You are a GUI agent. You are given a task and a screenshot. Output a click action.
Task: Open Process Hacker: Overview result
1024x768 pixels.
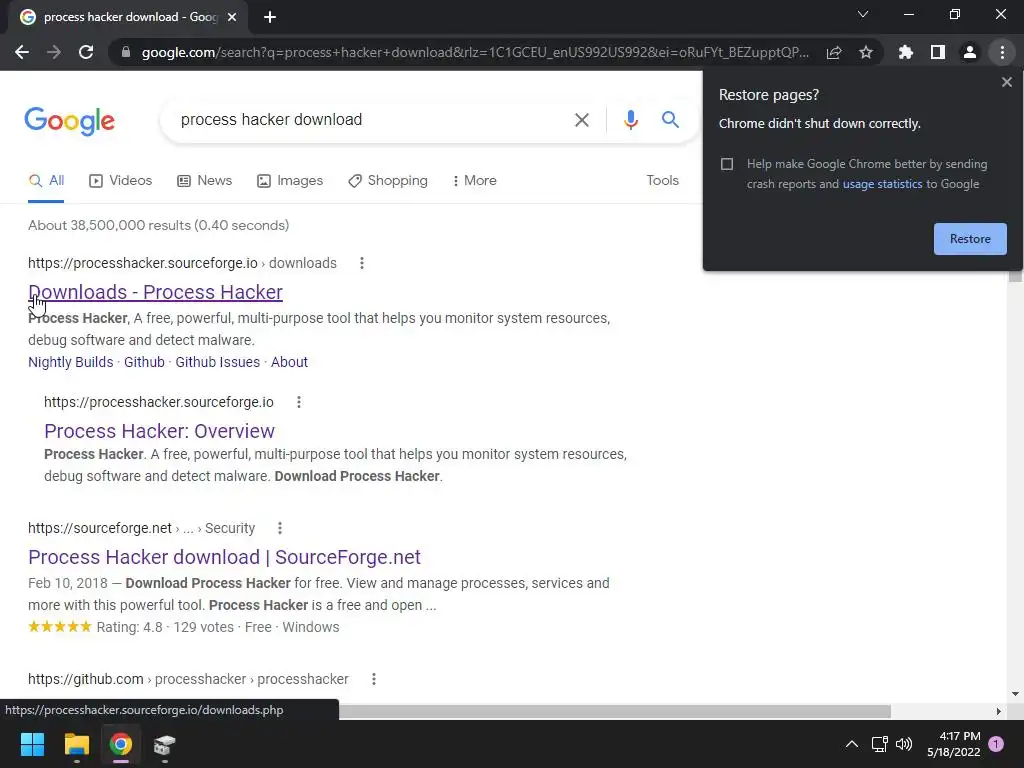[x=159, y=431]
